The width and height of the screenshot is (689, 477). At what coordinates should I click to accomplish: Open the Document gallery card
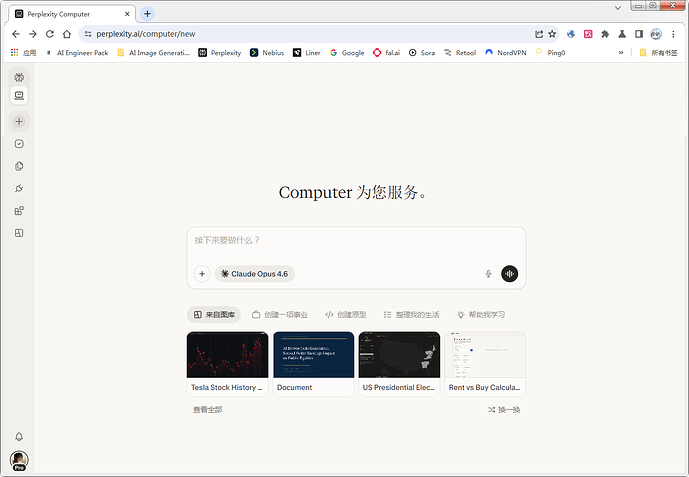coord(313,364)
